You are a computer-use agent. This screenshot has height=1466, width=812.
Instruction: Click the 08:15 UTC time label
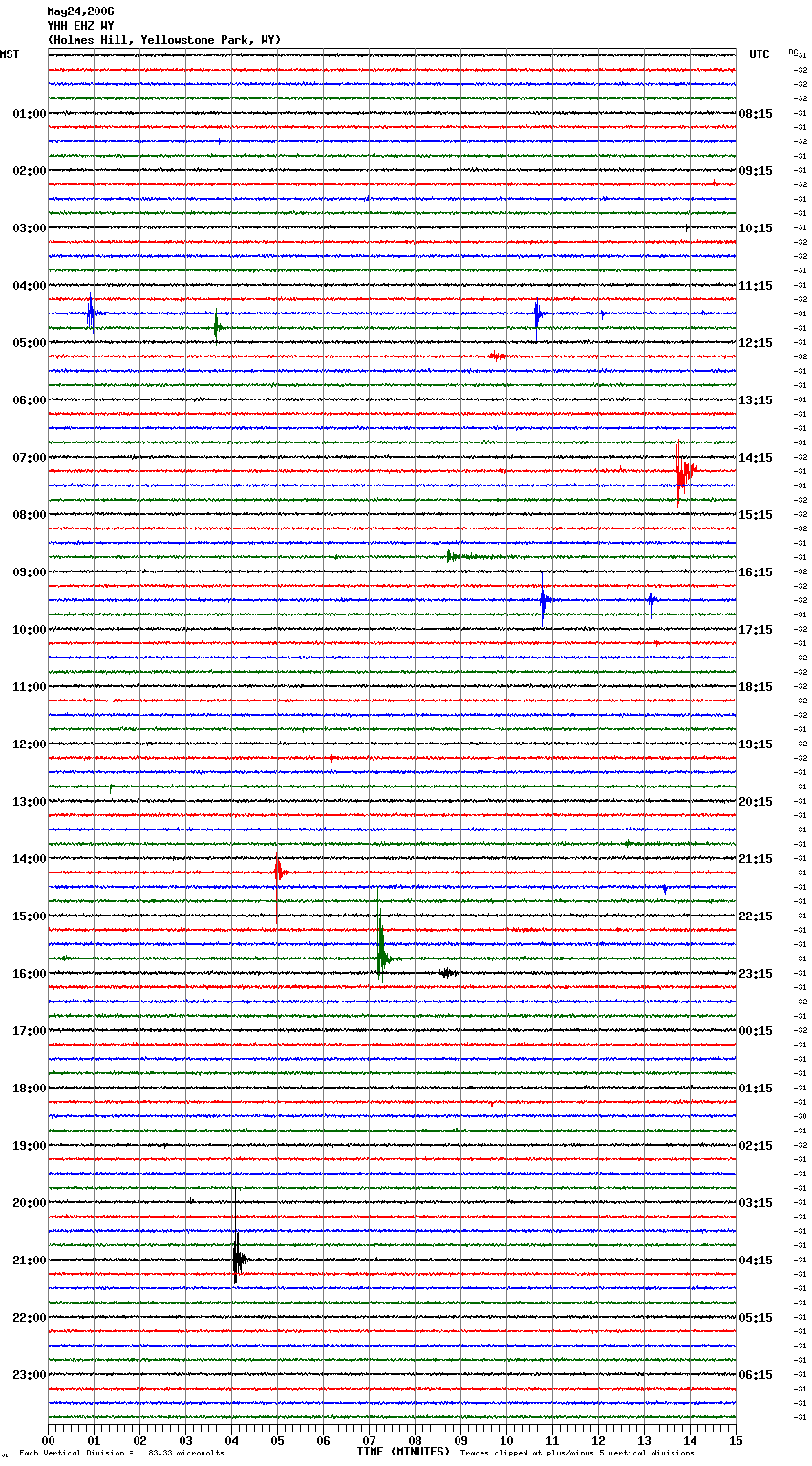756,114
